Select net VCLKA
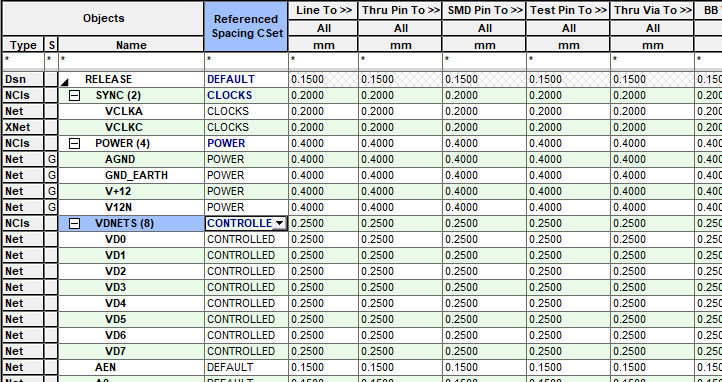Viewport: 722px width, 382px height. tap(124, 111)
